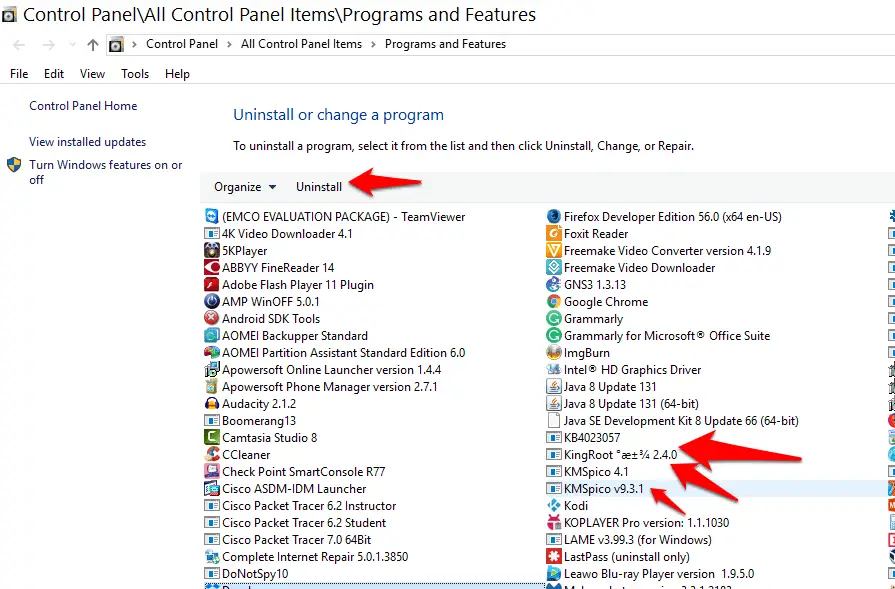Click the Firefox Developer Edition icon

point(554,216)
